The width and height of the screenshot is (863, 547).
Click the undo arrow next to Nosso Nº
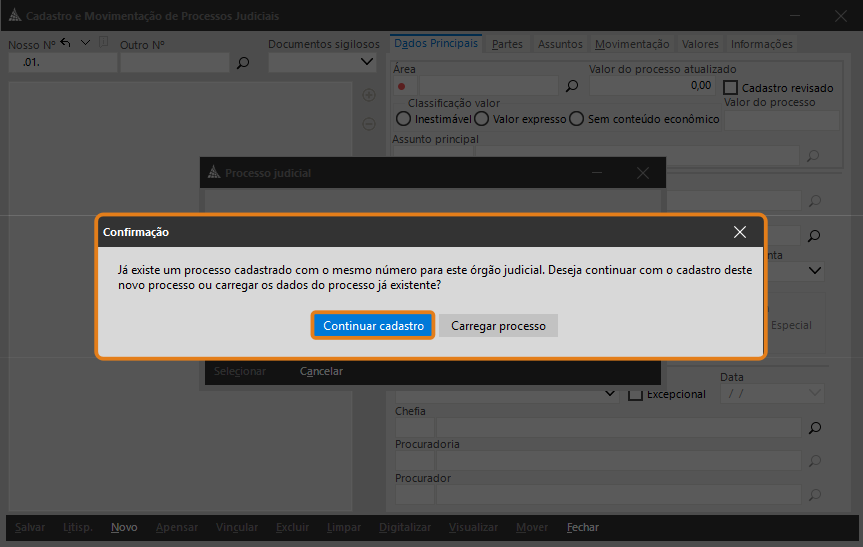tap(65, 42)
